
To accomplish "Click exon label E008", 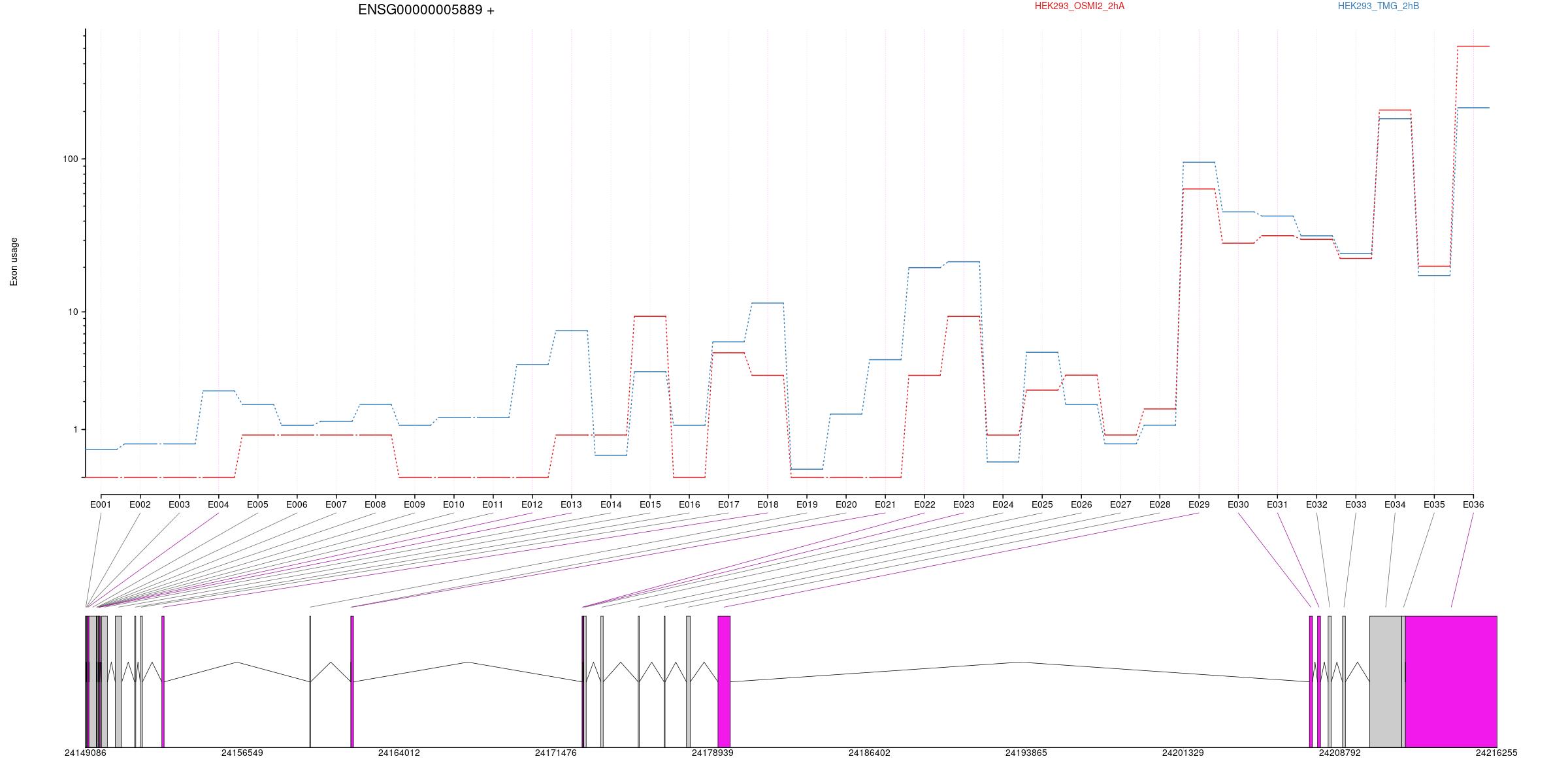I will pos(375,504).
